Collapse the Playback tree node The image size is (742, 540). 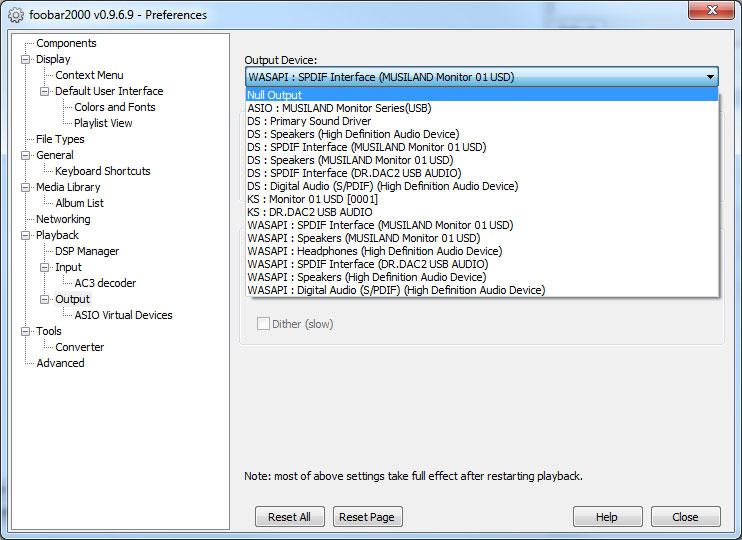click(26, 235)
